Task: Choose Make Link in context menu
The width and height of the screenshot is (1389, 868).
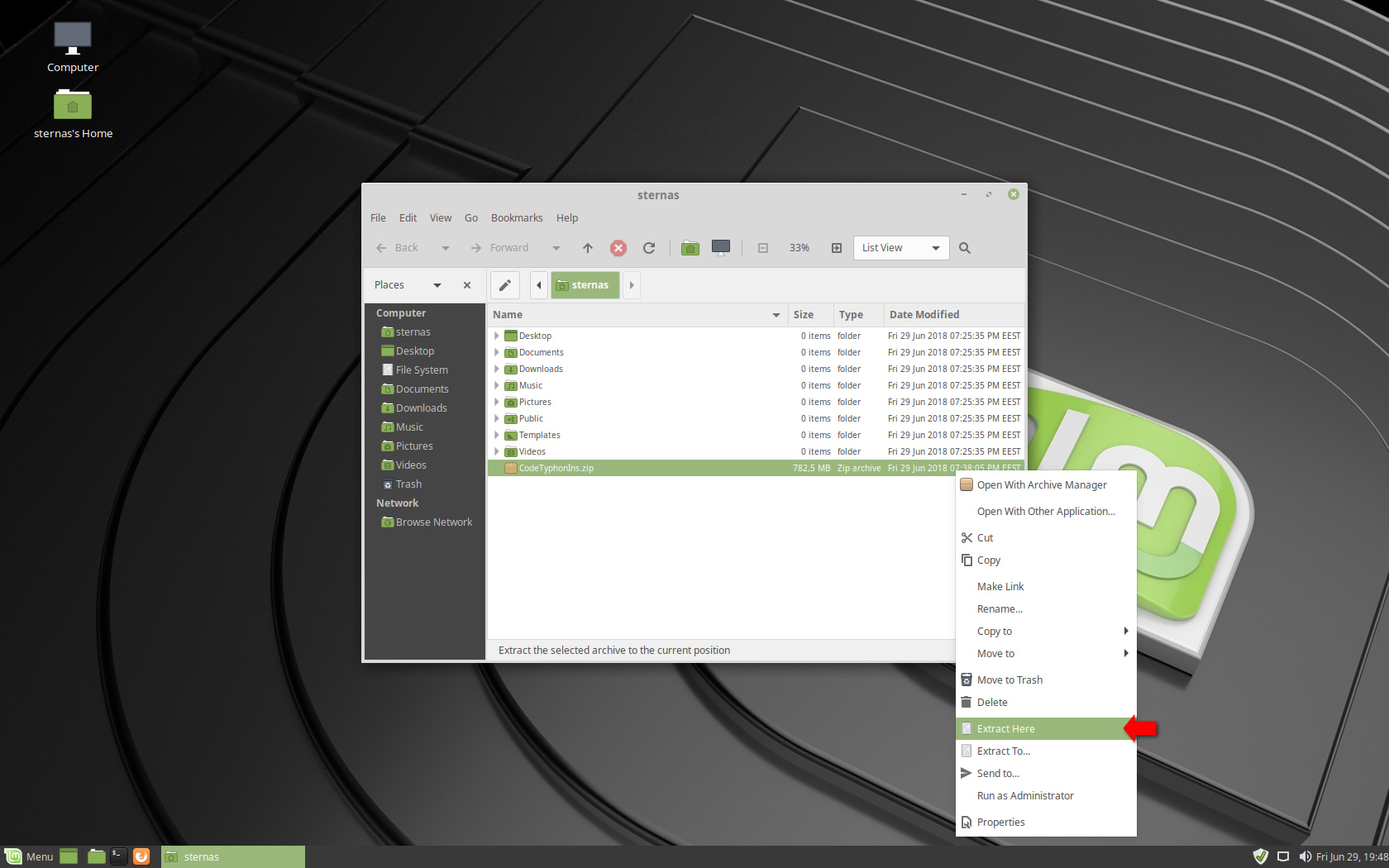Action: (x=1046, y=587)
